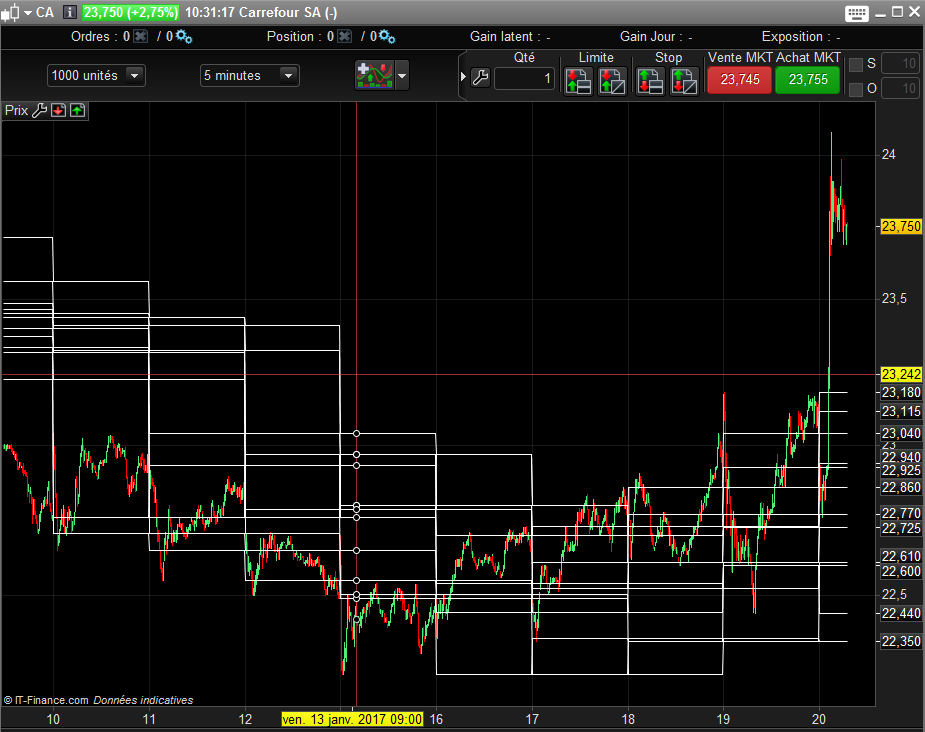This screenshot has height=732, width=925.
Task: Click red Vente MKT 23,745 button
Action: [x=740, y=80]
